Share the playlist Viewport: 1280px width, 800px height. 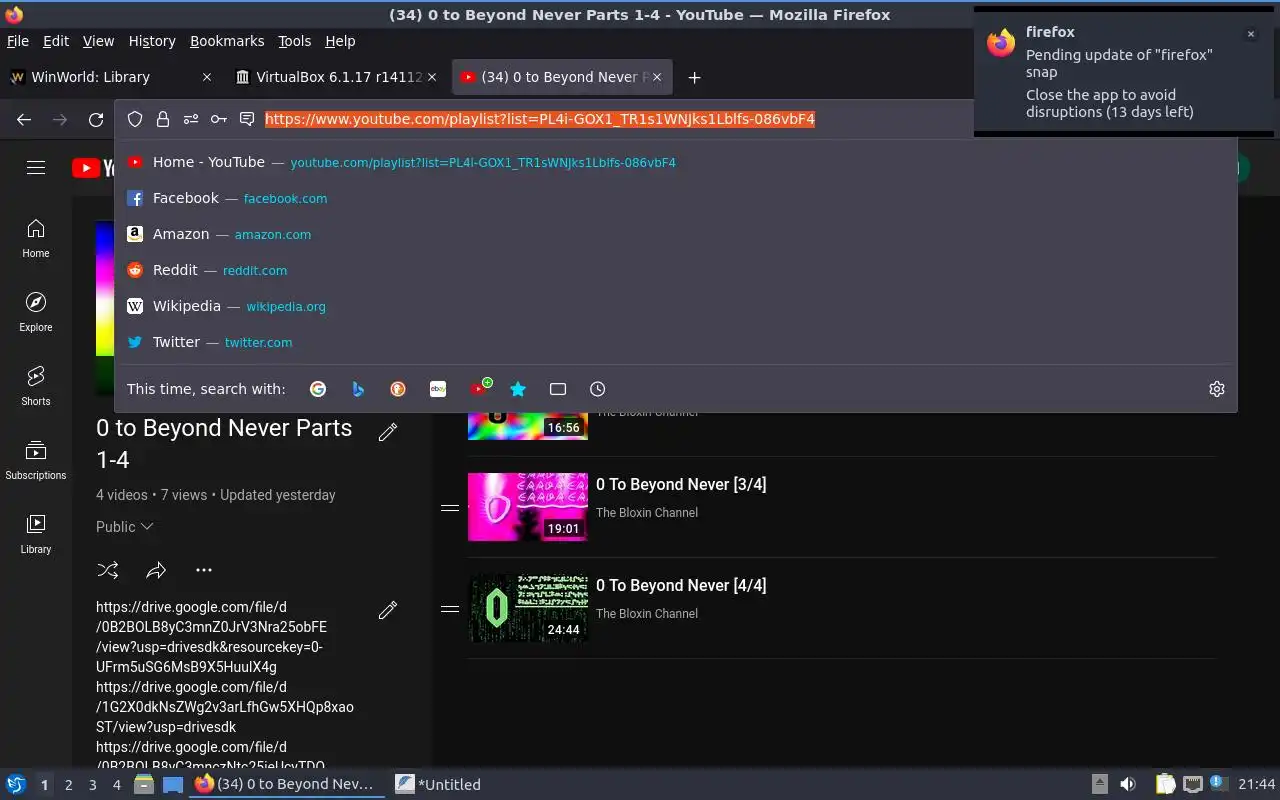pyautogui.click(x=156, y=570)
